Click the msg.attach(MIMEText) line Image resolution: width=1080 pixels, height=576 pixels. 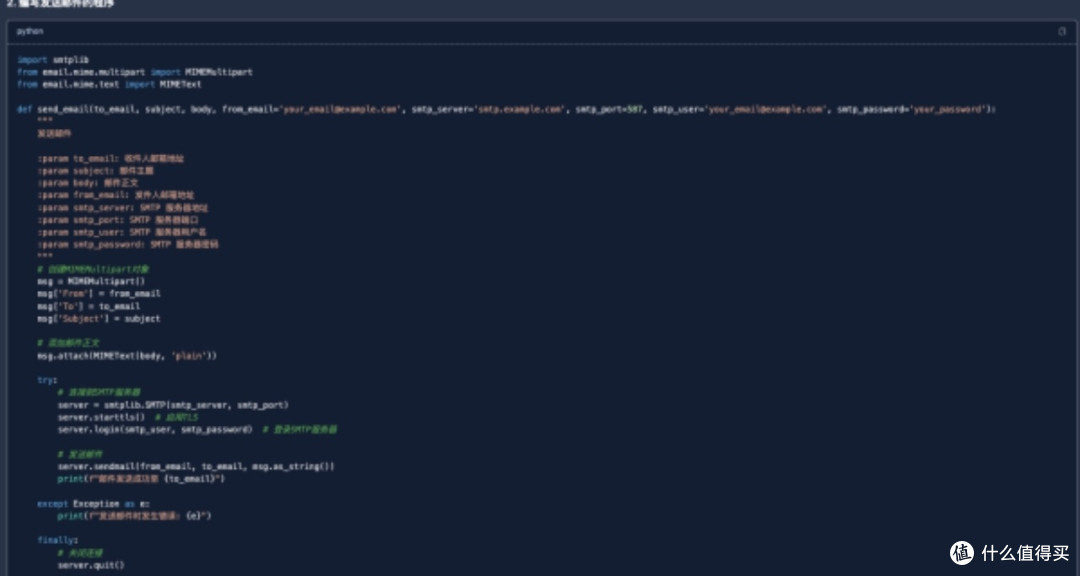[x=127, y=356]
